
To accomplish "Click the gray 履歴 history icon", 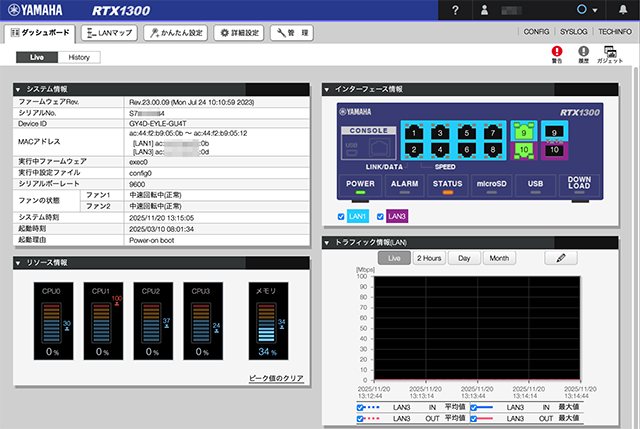I will [x=584, y=54].
